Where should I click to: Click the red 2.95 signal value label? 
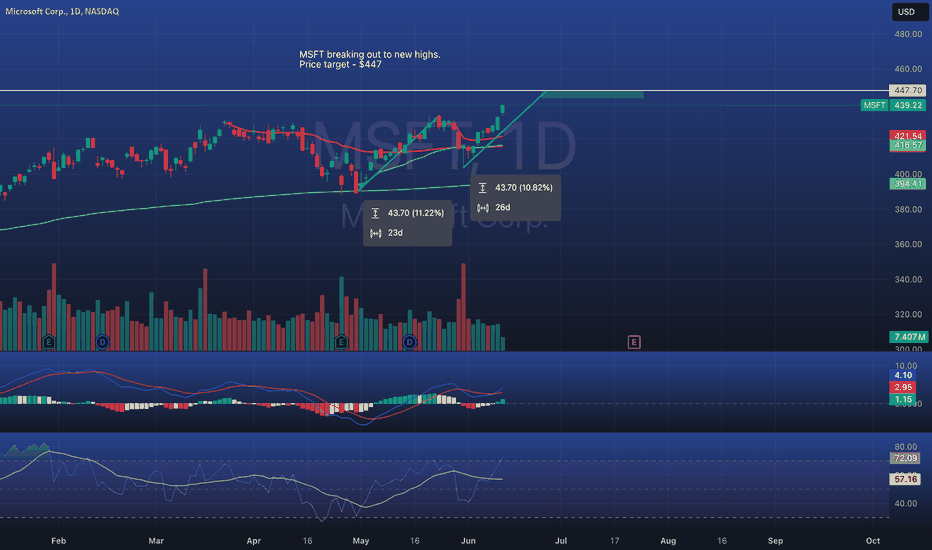pyautogui.click(x=903, y=387)
